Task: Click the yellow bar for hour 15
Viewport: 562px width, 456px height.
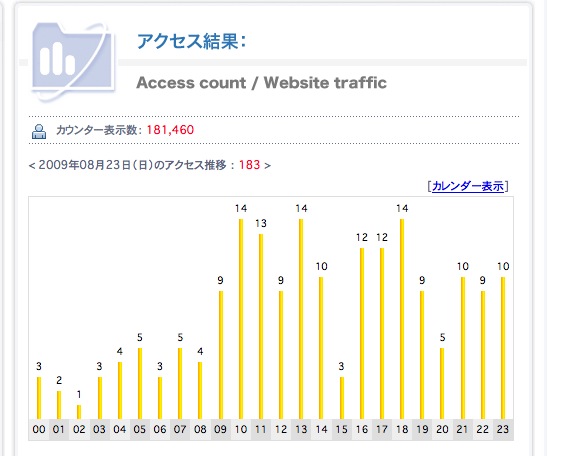Action: click(342, 398)
